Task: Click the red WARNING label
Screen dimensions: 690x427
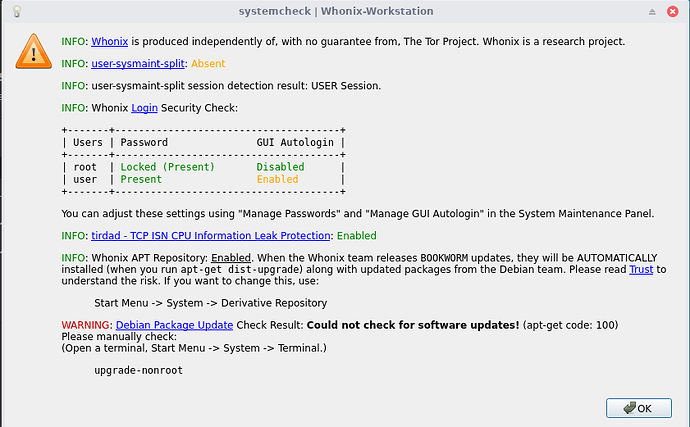Action: pyautogui.click(x=86, y=325)
